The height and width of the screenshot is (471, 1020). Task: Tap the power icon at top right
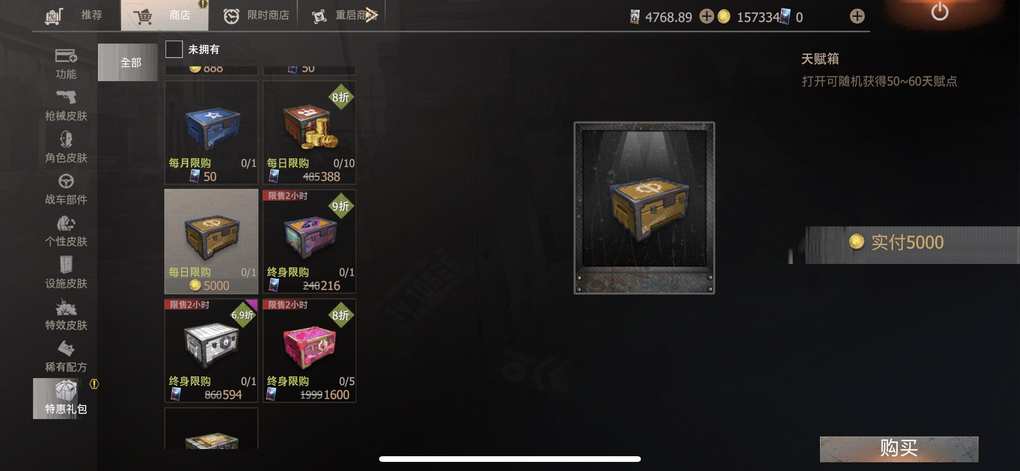(939, 11)
